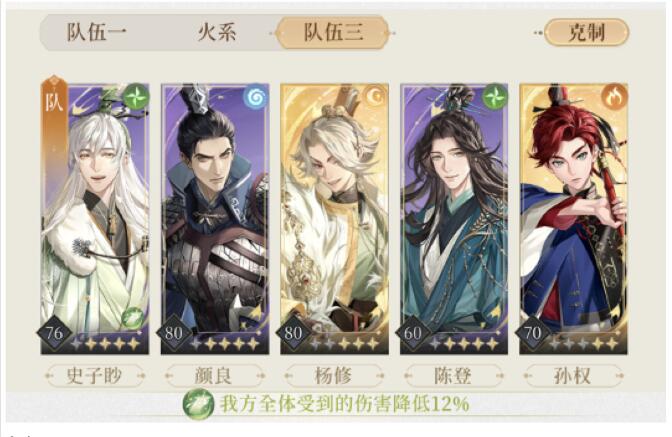Screen dimensions: 672x437
Task: Click the green buff icon beside damage reduction text
Action: click(x=198, y=404)
